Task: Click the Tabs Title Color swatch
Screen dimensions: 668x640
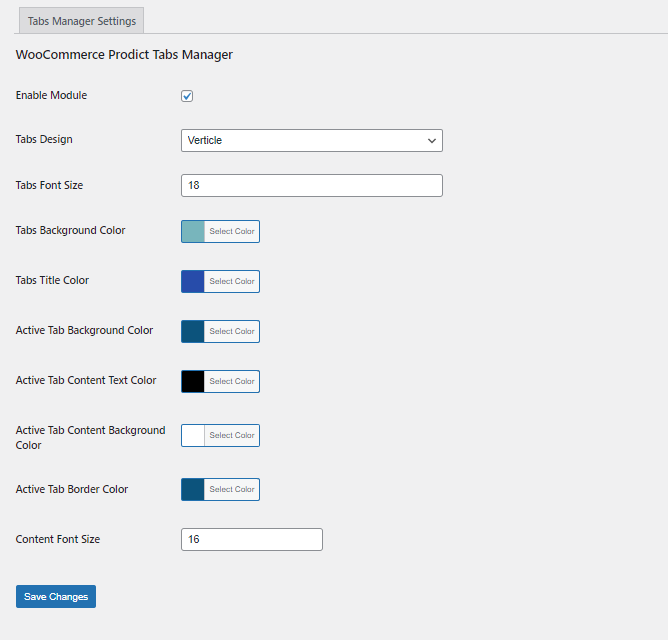Action: click(x=193, y=281)
